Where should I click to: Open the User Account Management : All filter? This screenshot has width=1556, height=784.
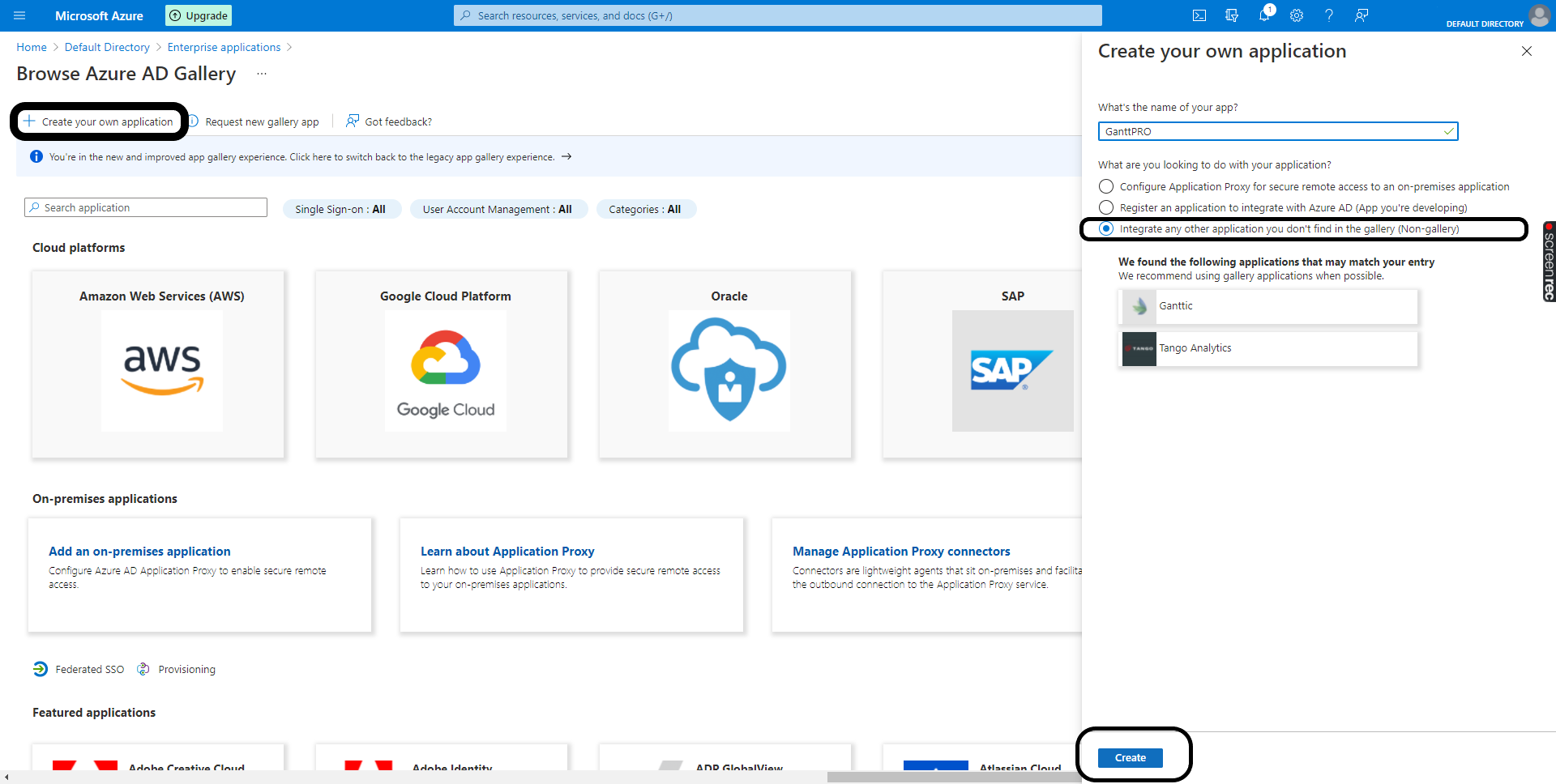point(498,209)
